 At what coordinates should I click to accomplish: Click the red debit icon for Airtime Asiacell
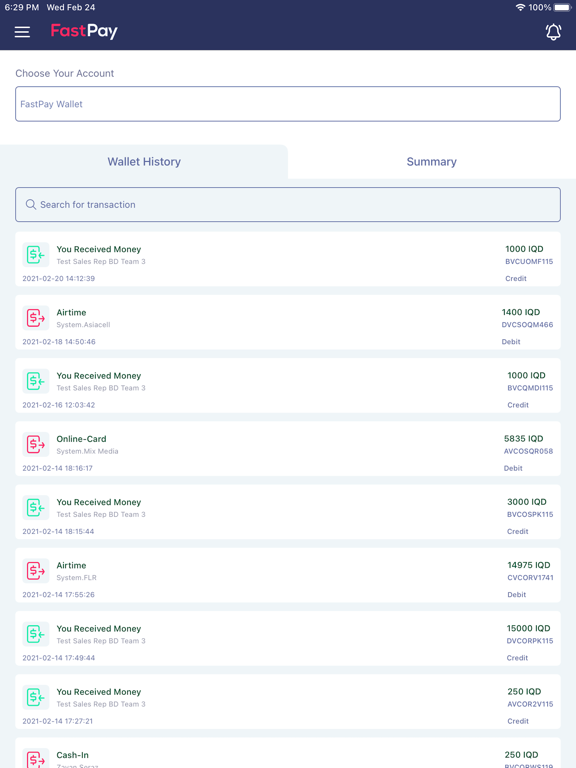point(36,318)
